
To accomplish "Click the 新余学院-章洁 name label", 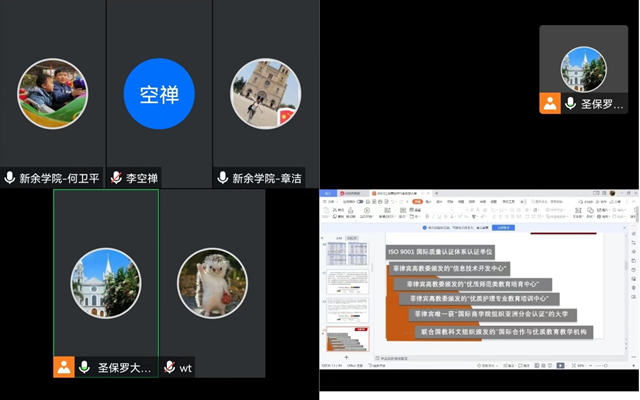I will pos(268,178).
